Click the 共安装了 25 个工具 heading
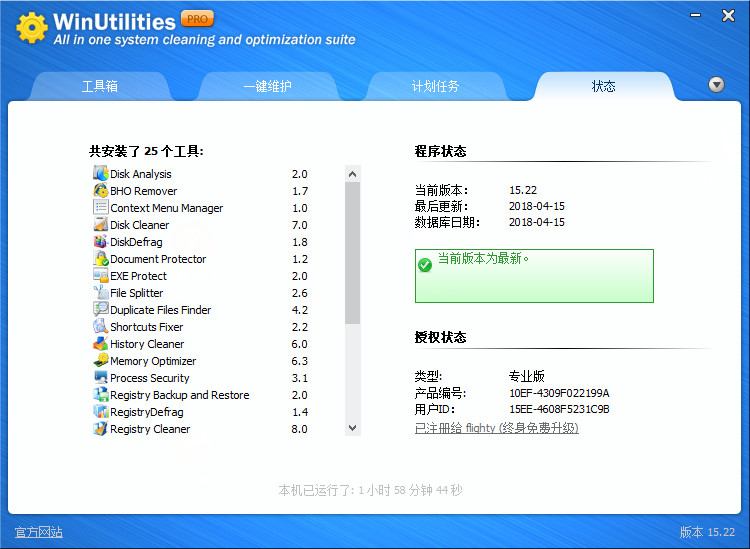Screen dimensions: 750x549 146,151
